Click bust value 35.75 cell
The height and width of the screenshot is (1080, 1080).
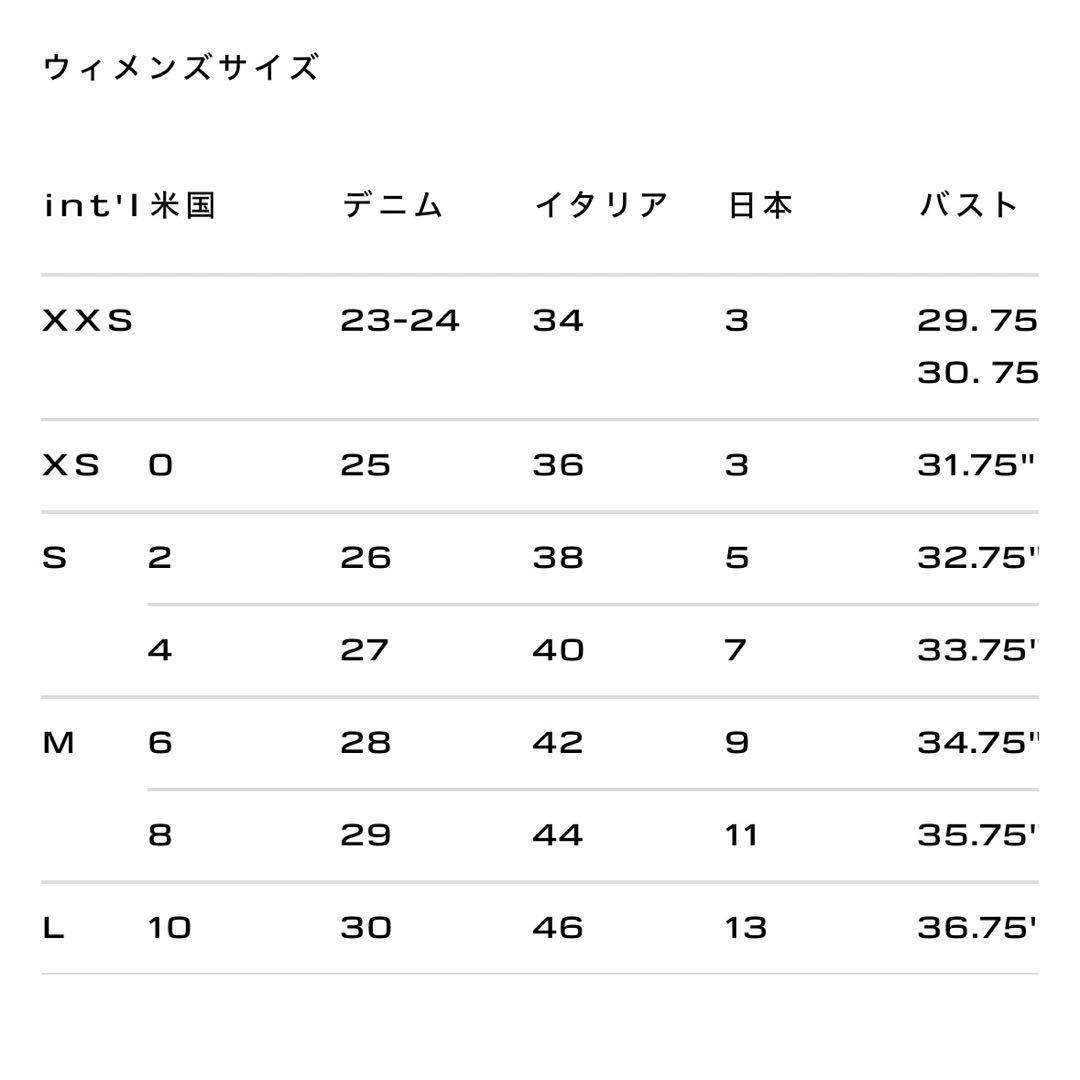click(x=977, y=835)
